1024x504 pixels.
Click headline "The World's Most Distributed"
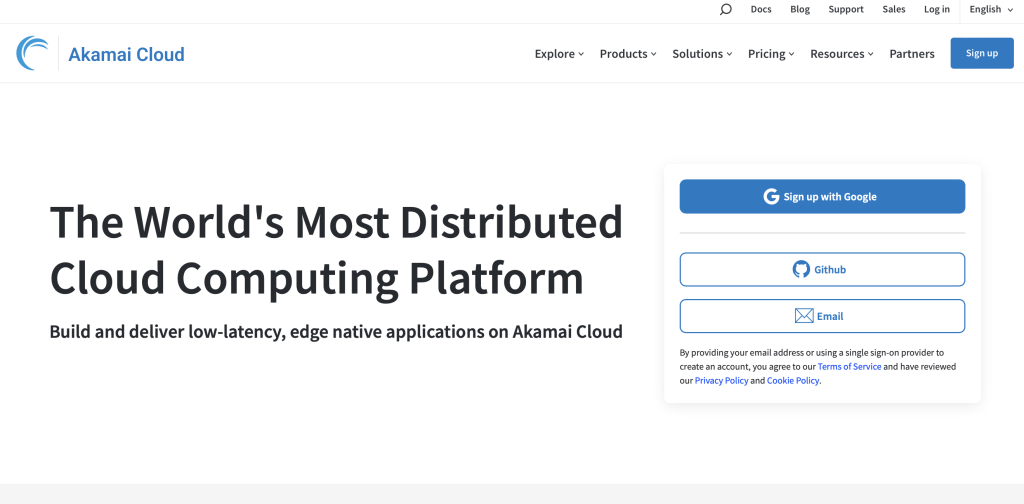336,221
